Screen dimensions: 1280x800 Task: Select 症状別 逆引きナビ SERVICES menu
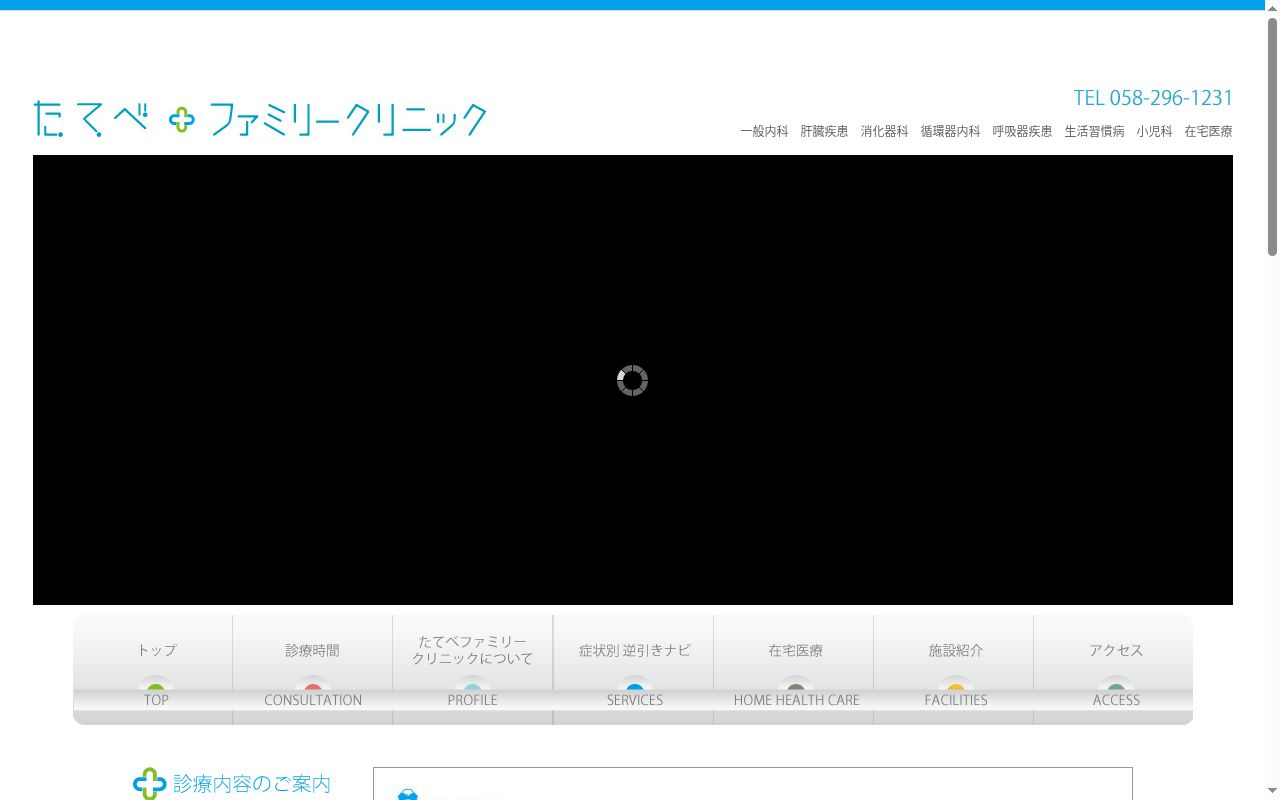(634, 670)
